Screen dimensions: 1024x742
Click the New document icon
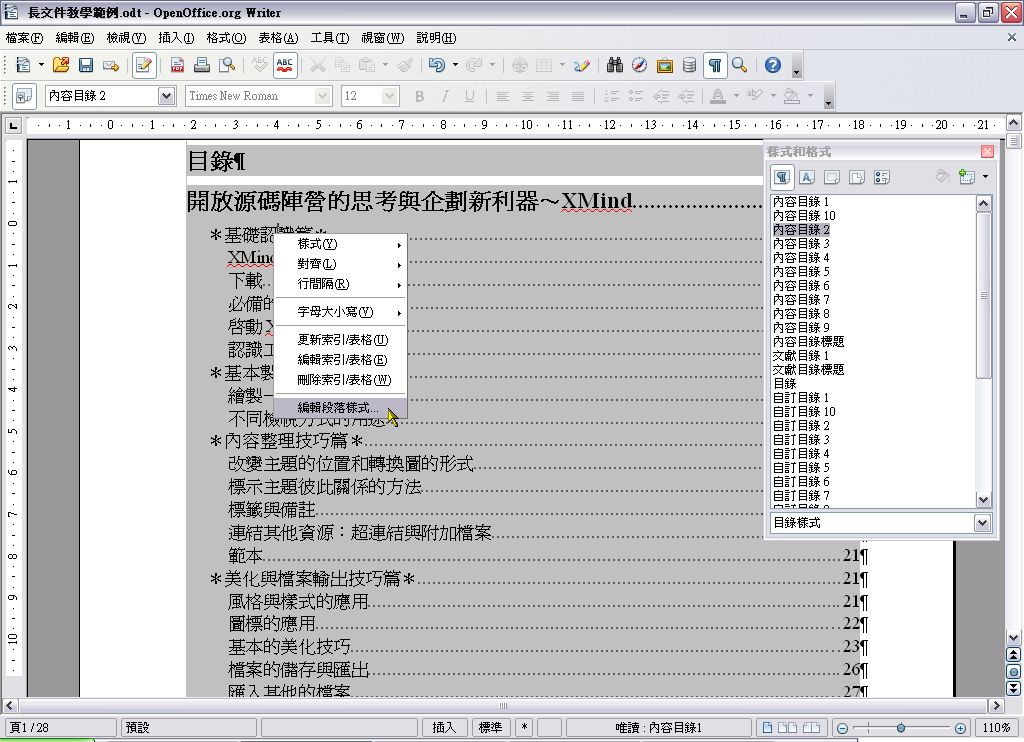pyautogui.click(x=23, y=65)
